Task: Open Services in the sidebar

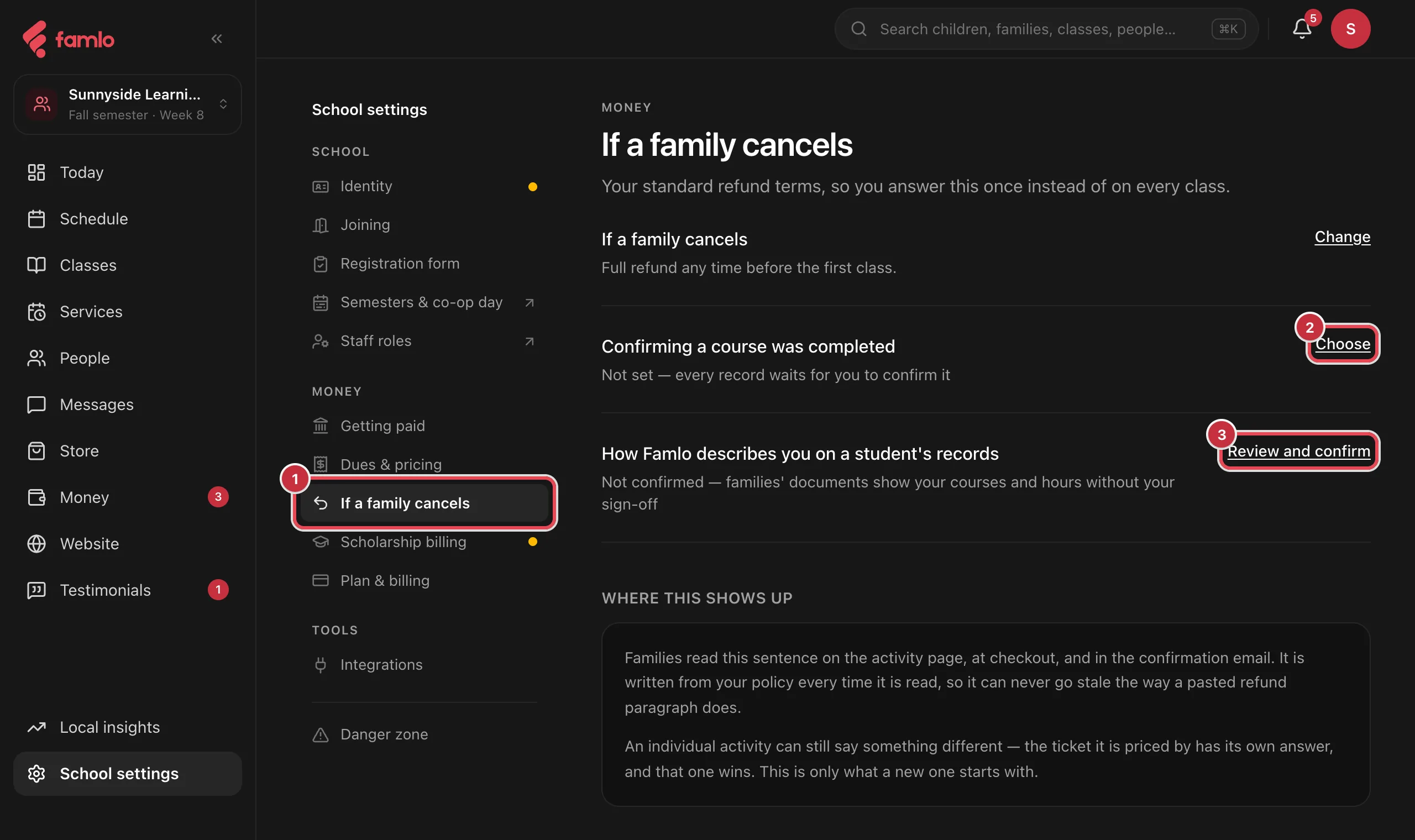Action: pos(127,311)
